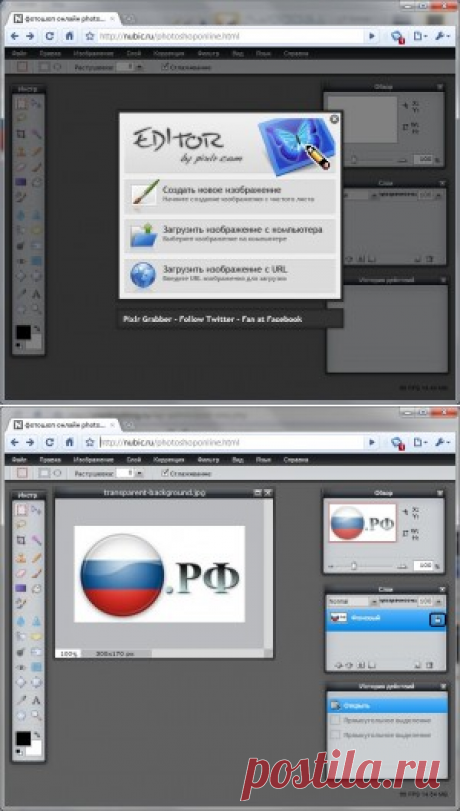Select the rectangular Marquee tool beside the .РФ image
The height and width of the screenshot is (811, 460).
pyautogui.click(x=21, y=510)
